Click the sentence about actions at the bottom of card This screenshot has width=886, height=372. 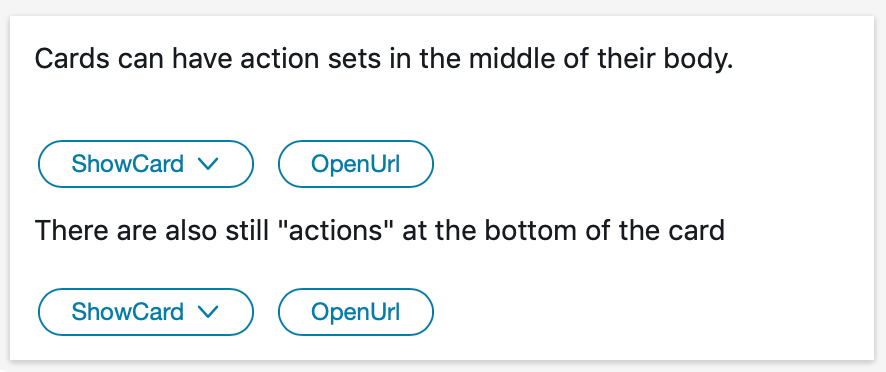pyautogui.click(x=380, y=231)
